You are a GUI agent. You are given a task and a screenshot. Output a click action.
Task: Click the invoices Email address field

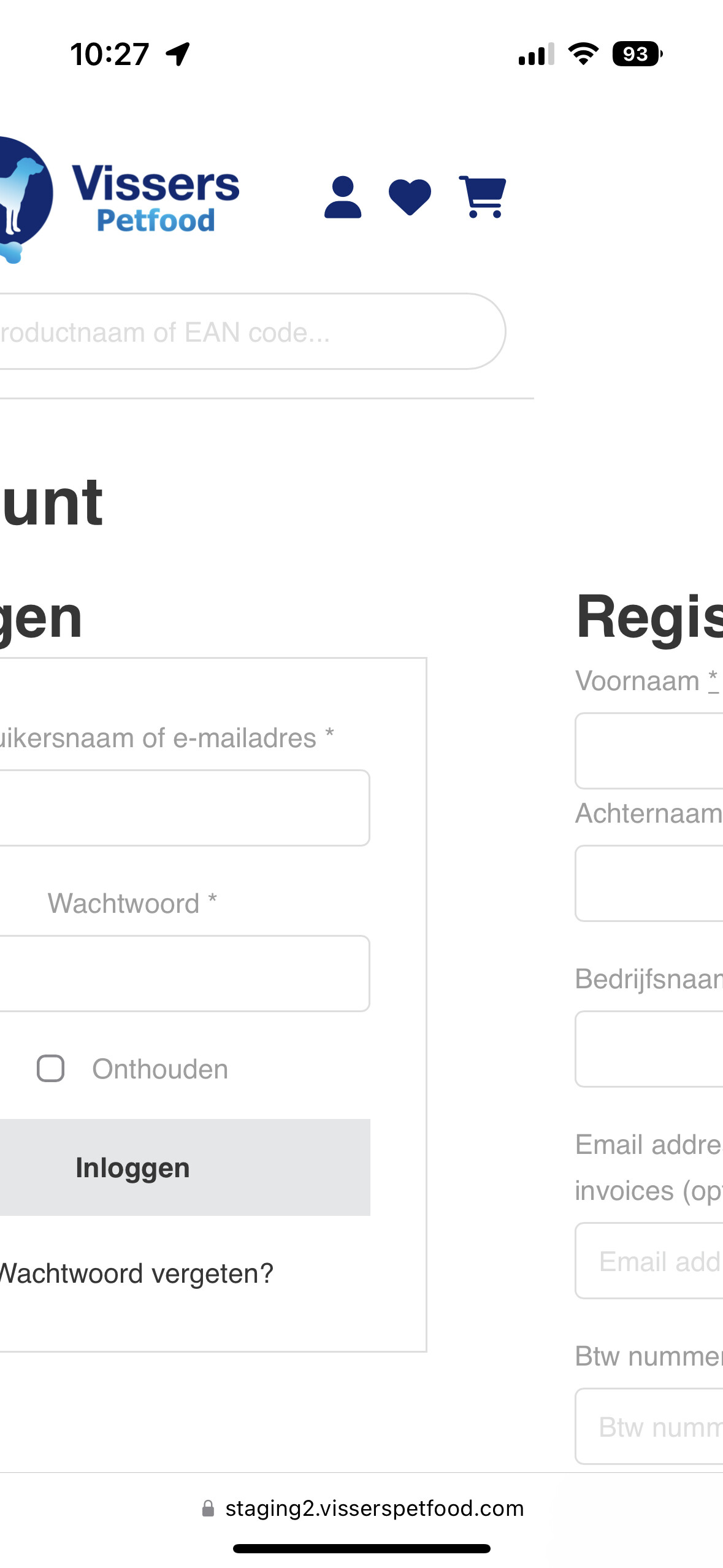coord(649,1261)
